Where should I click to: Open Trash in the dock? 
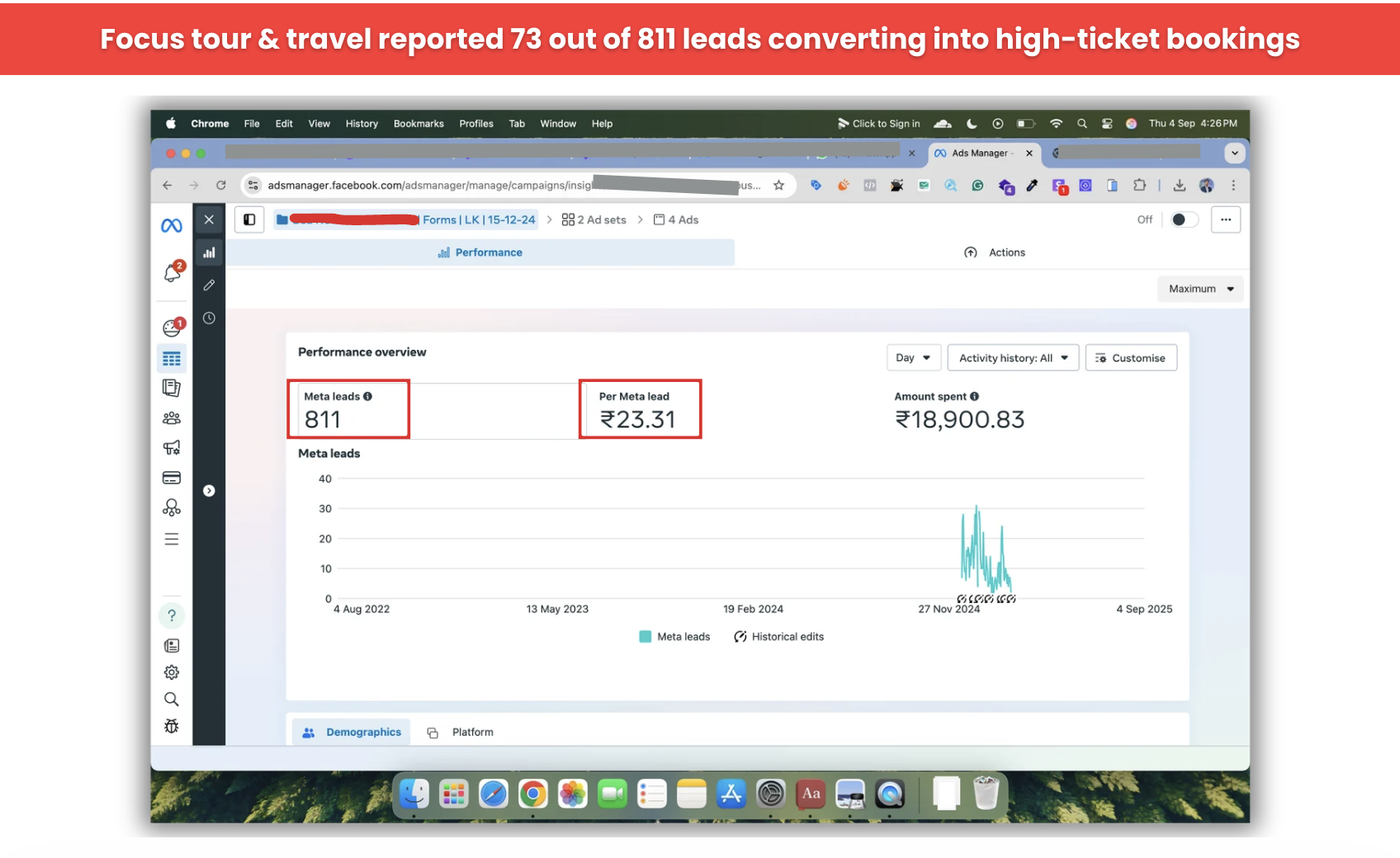coord(986,794)
